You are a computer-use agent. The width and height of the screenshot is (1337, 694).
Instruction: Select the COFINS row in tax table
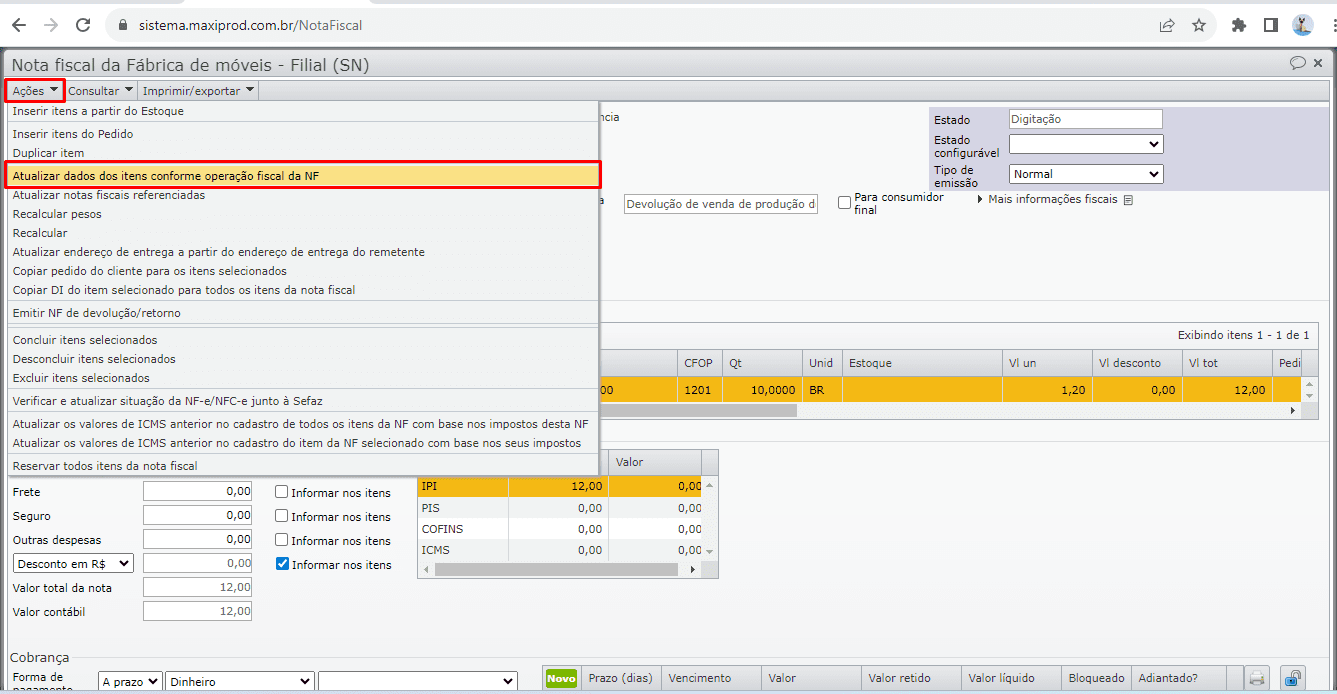[560, 529]
